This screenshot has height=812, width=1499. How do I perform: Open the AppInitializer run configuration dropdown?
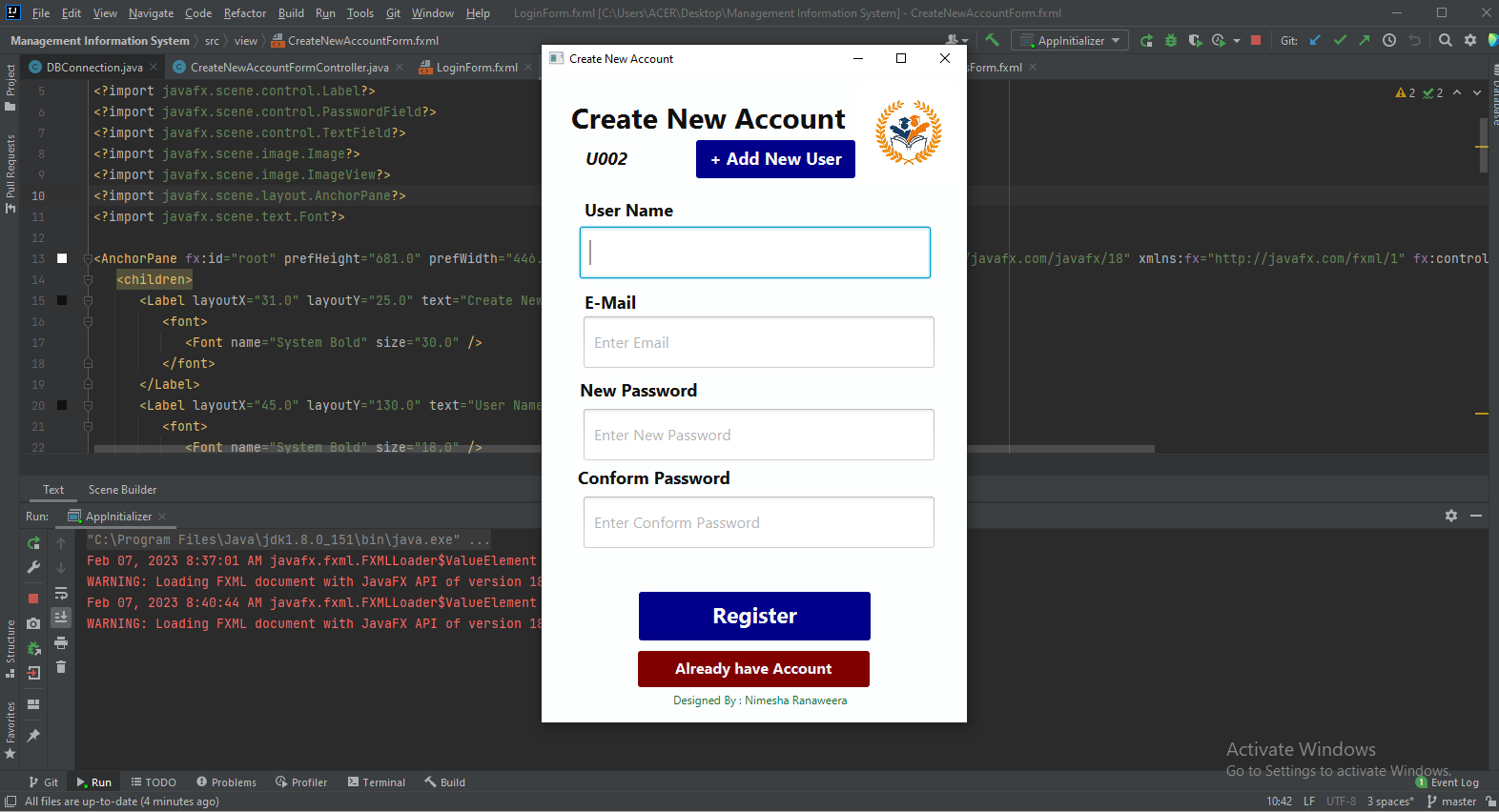(x=1070, y=40)
